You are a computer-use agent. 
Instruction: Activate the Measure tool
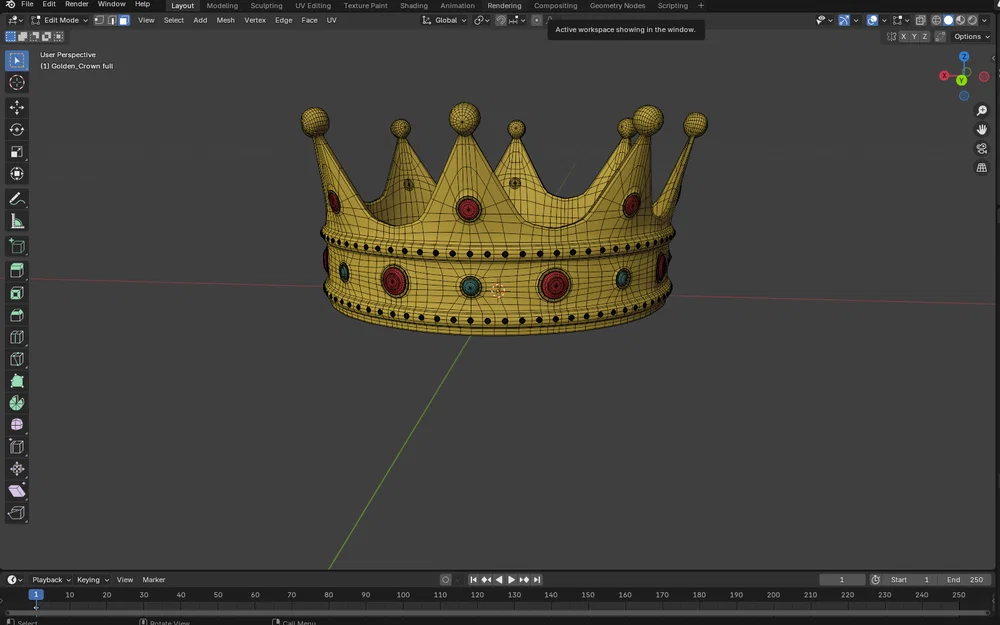16,221
